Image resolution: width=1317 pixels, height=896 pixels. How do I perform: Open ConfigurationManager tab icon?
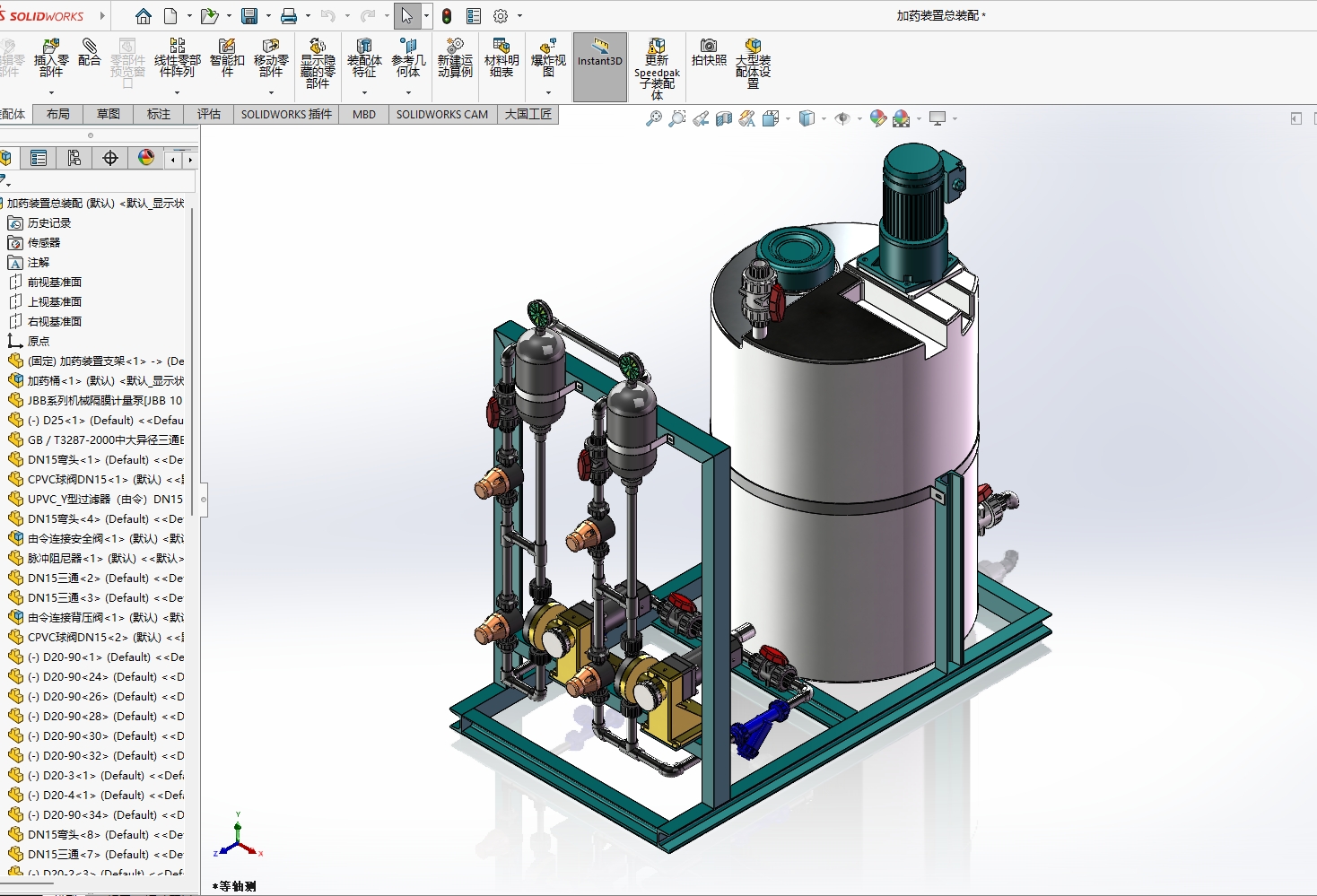[74, 159]
